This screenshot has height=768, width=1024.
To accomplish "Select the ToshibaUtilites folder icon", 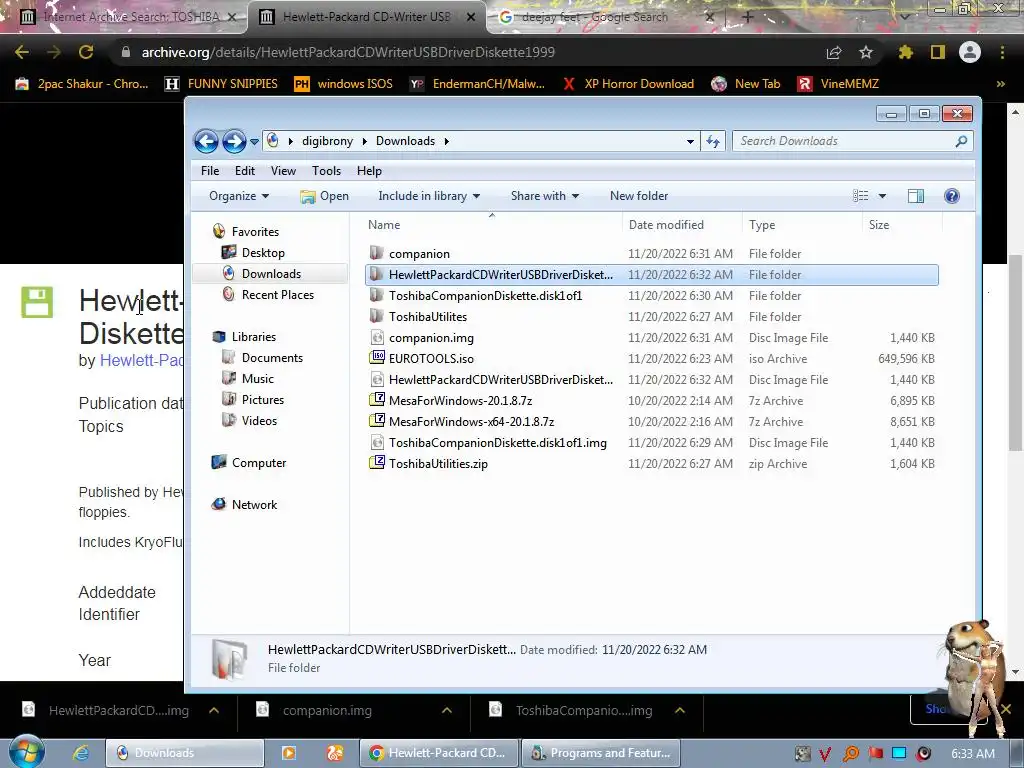I will coord(376,317).
